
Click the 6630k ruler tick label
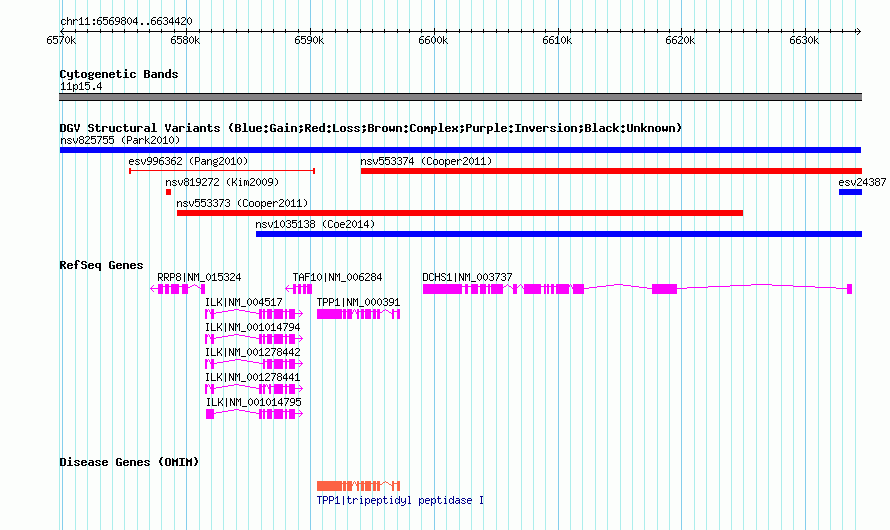804,40
